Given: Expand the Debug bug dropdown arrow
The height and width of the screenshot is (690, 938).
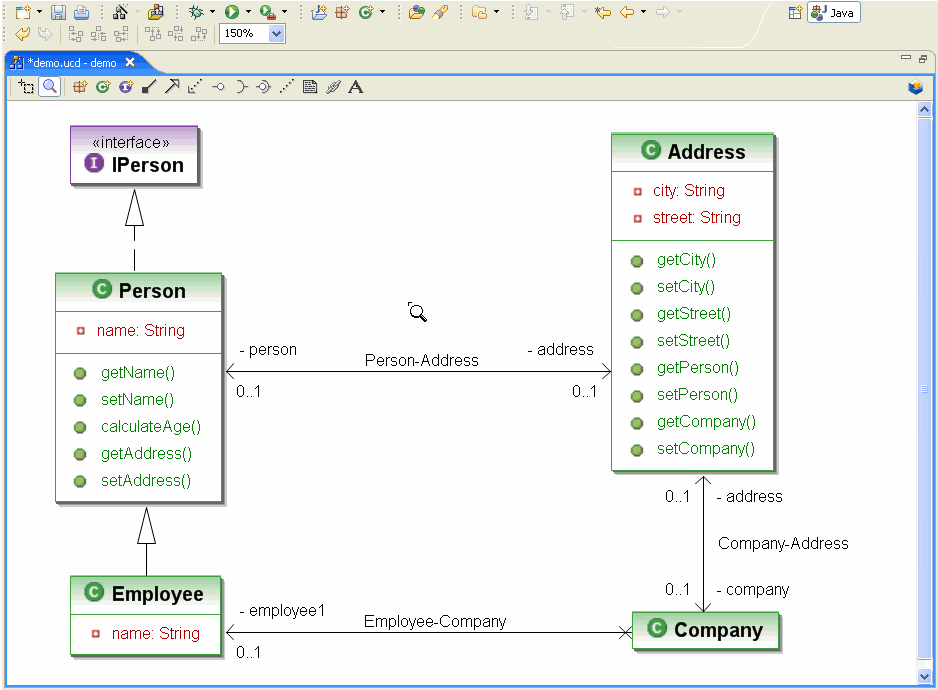Looking at the screenshot, I should pos(212,12).
